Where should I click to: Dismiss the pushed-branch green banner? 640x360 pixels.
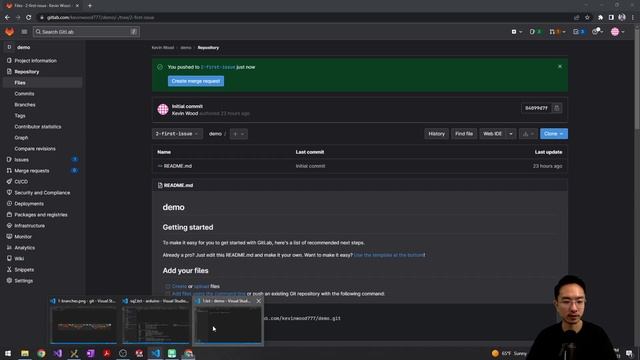click(560, 67)
